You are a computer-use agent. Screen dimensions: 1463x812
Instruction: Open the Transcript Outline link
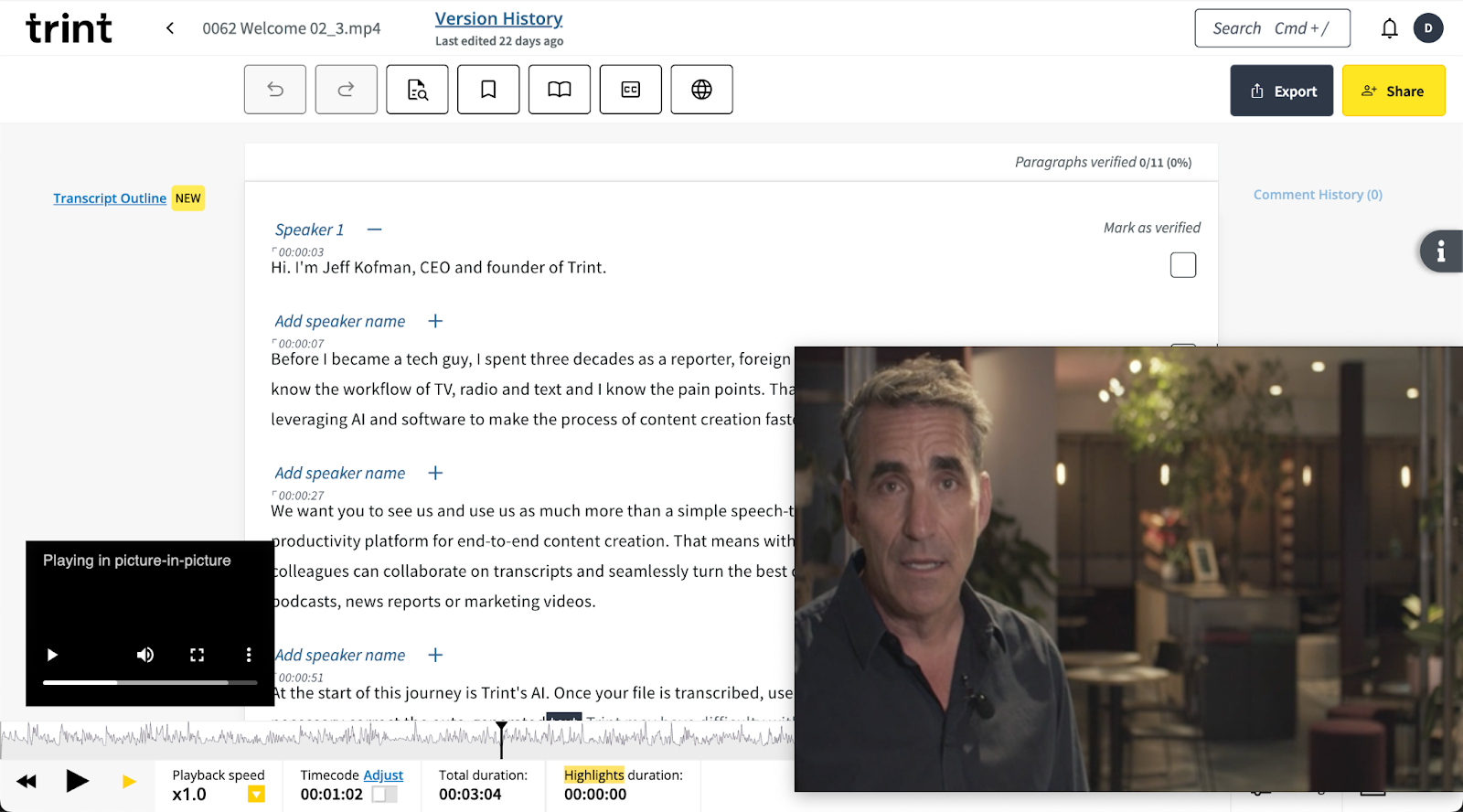point(110,198)
